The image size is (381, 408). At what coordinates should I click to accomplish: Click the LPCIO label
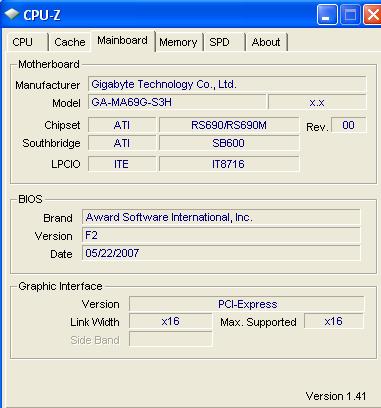click(x=66, y=164)
